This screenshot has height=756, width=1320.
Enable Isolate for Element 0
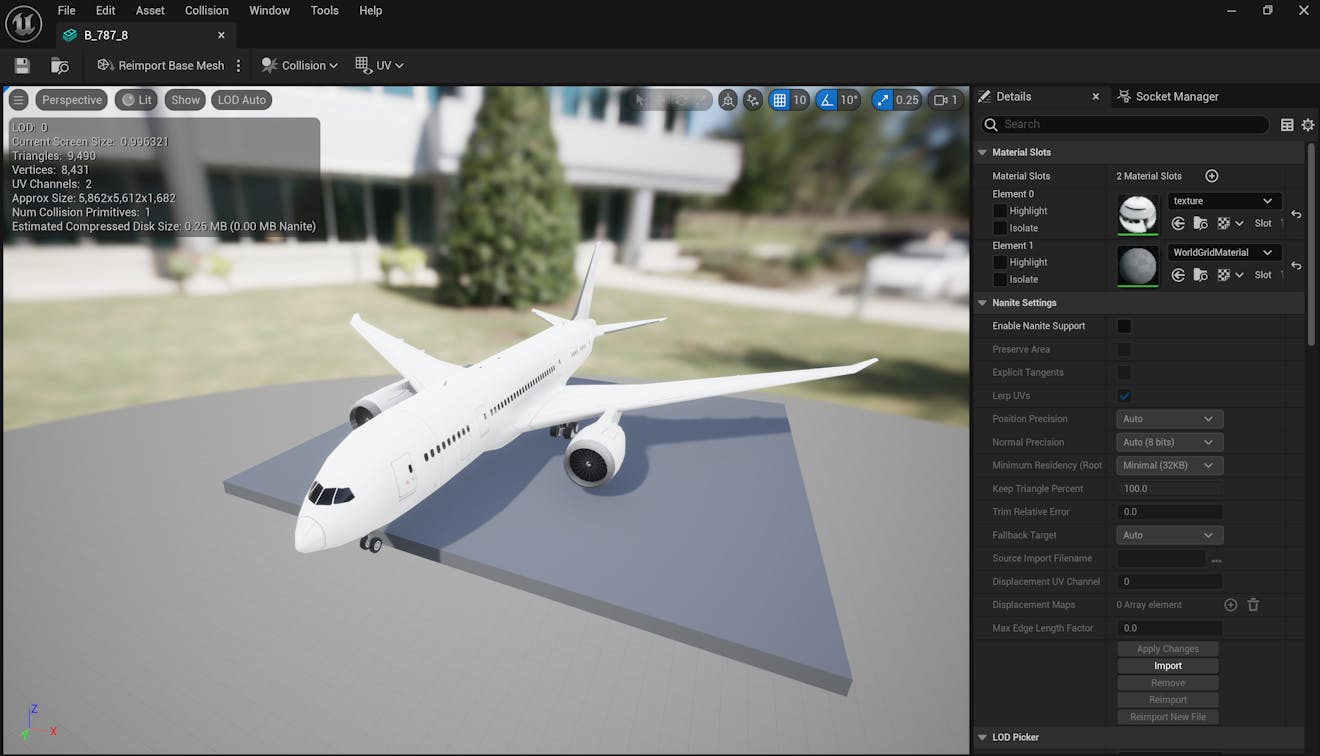point(1000,228)
